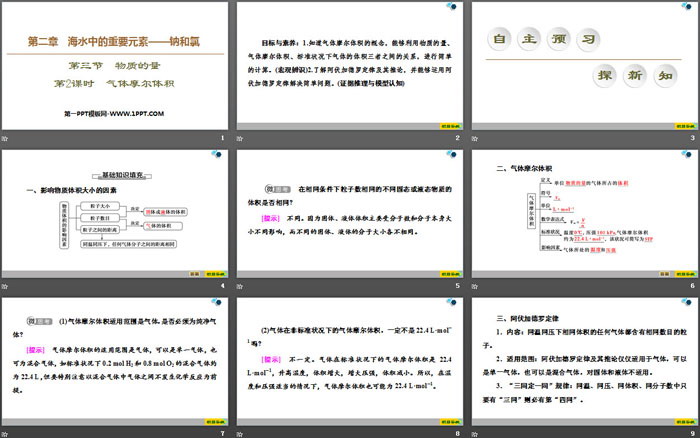
Task: Click the blue circle icon on slide 2
Action: point(245,6)
